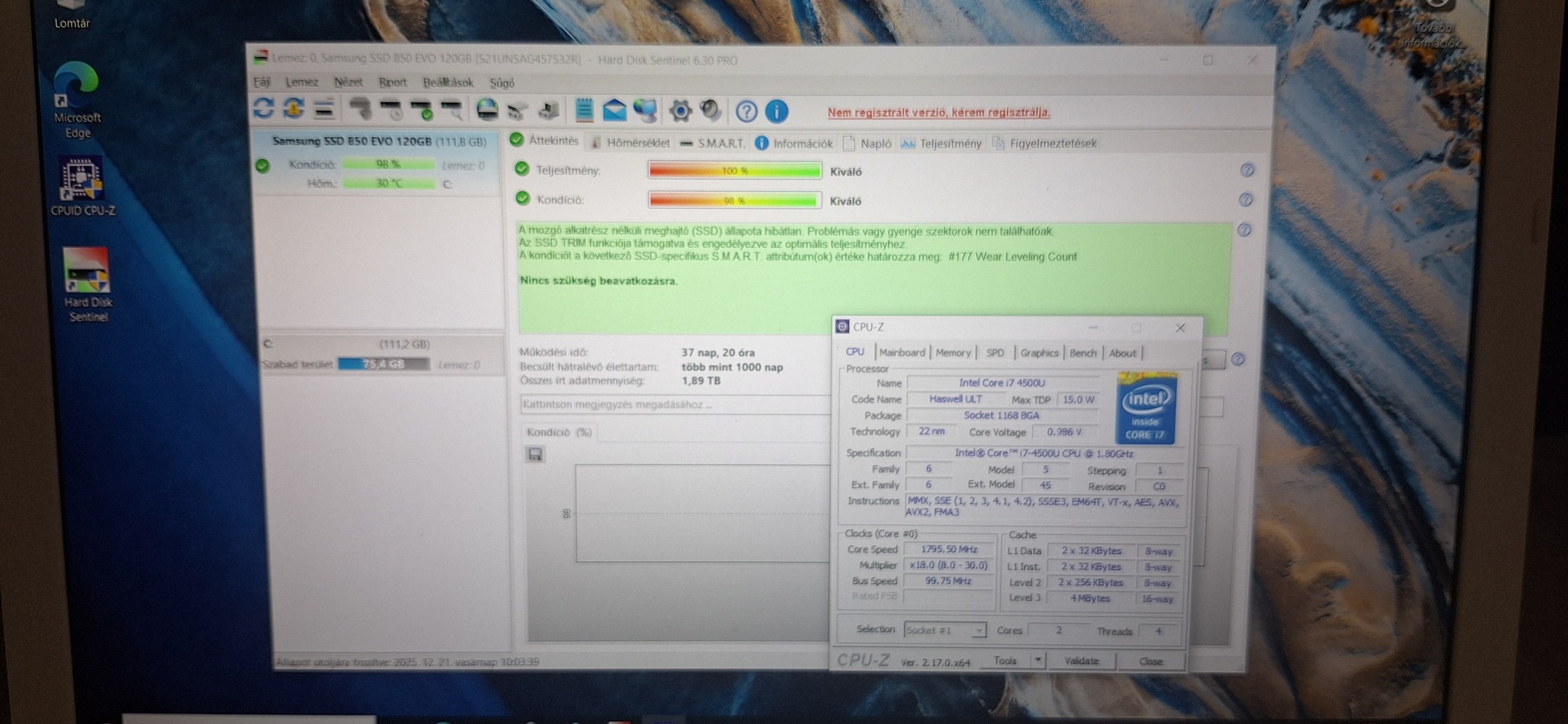Open the Lemez menu
Screen dimensions: 1568x724
302,82
